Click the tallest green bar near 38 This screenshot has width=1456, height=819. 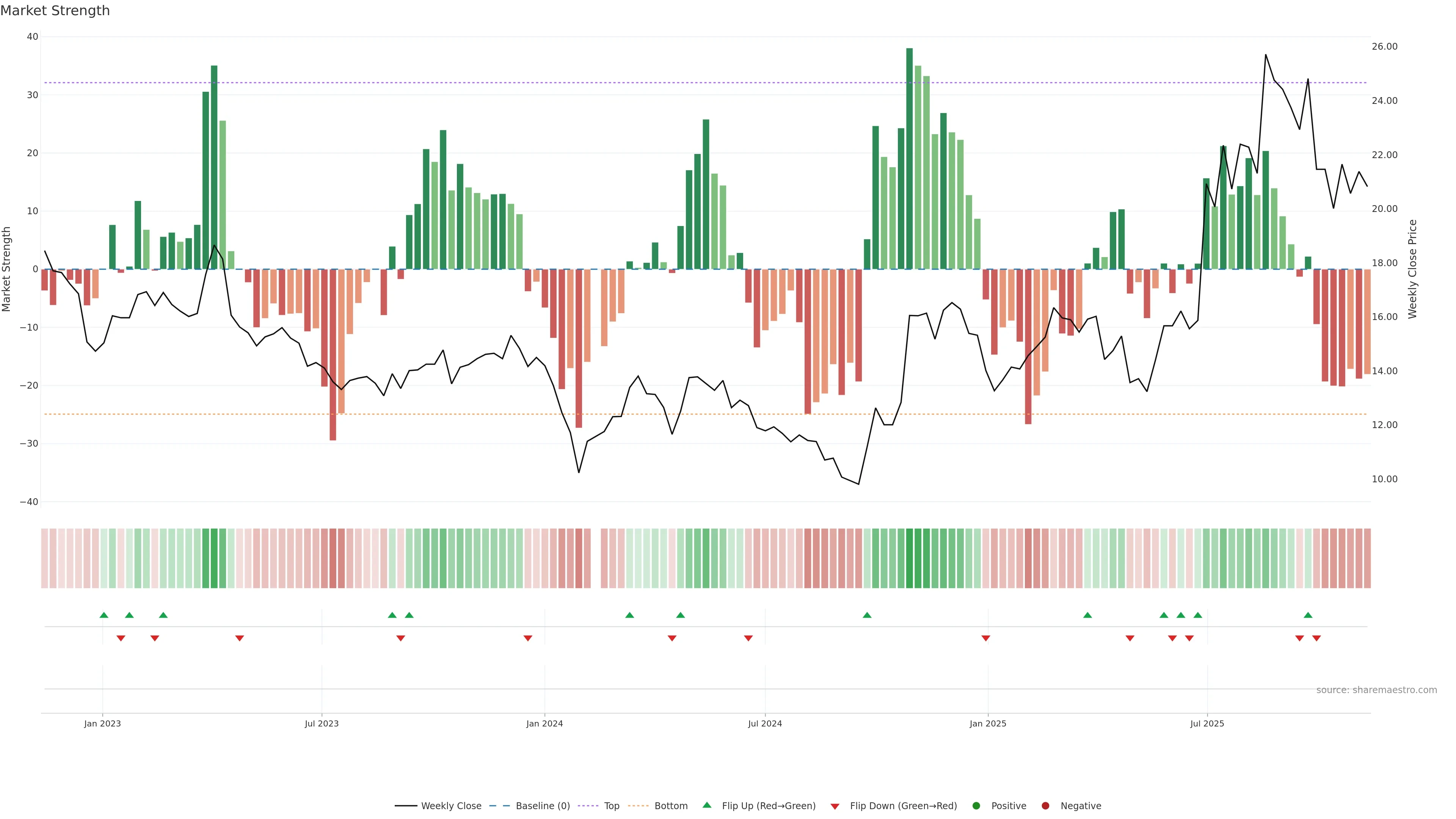910,158
